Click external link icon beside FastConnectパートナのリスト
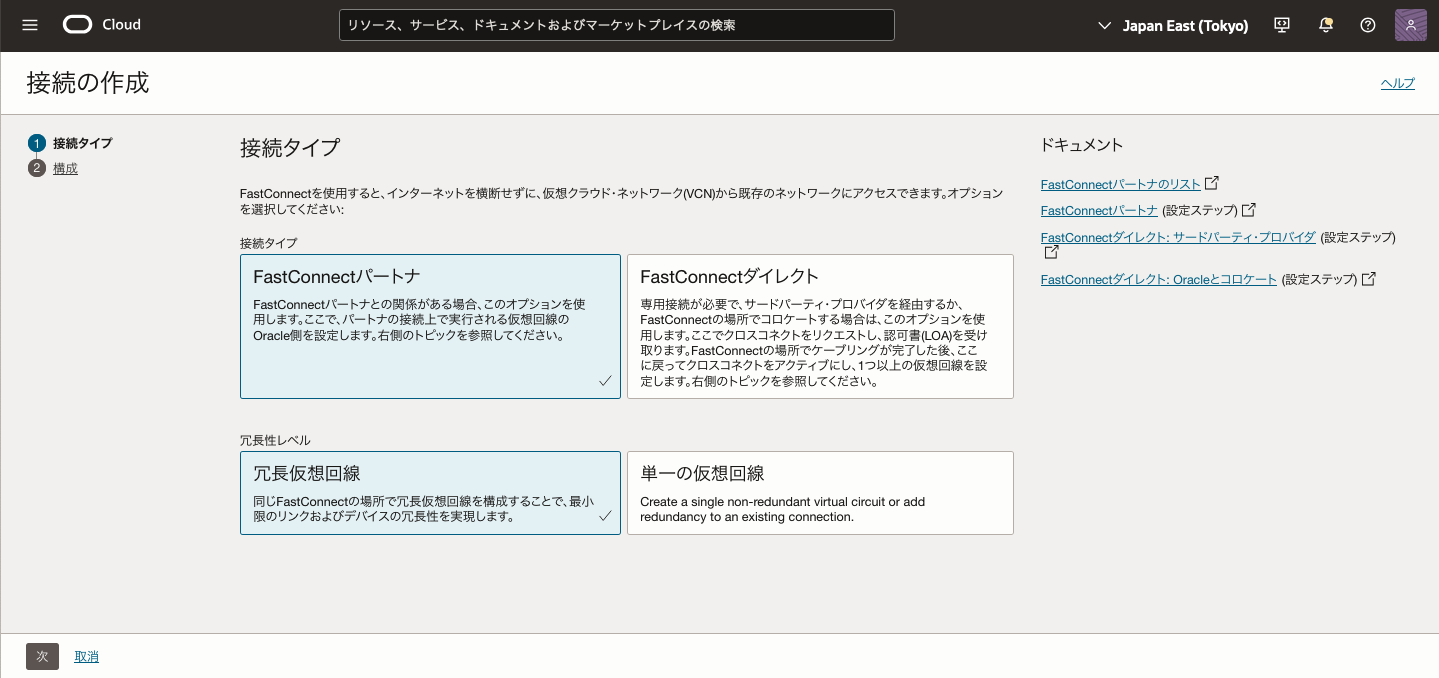Image resolution: width=1439 pixels, height=678 pixels. [x=1212, y=184]
